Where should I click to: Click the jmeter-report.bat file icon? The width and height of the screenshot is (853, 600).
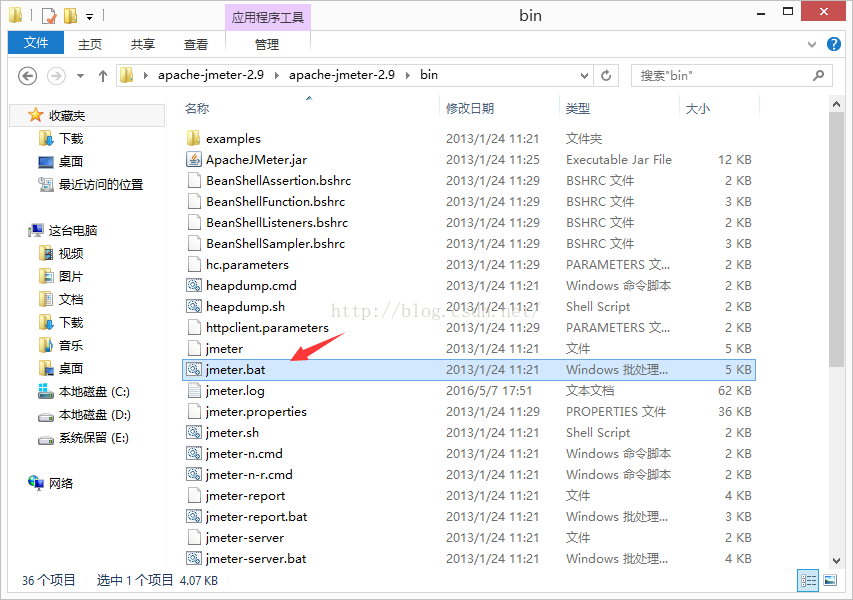pos(194,516)
